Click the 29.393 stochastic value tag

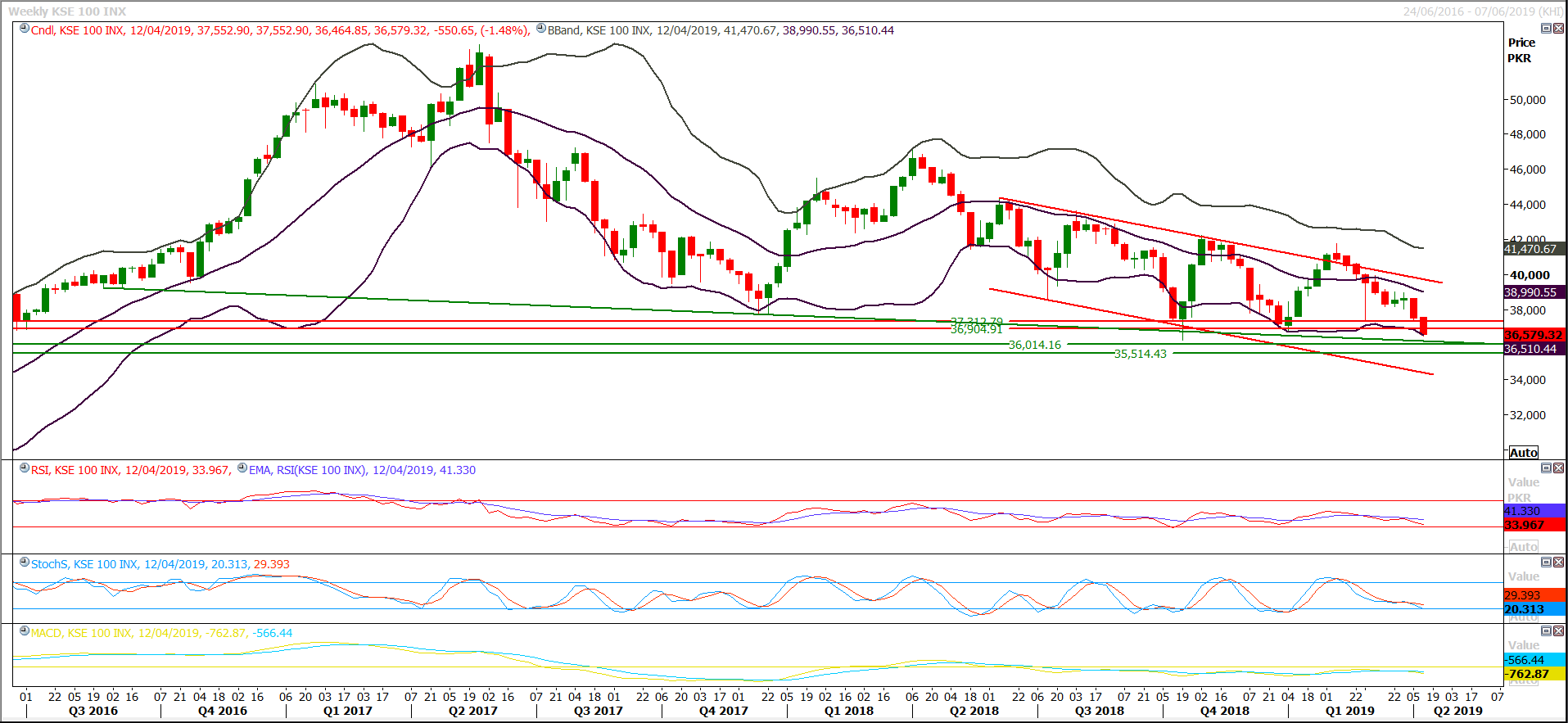click(1534, 595)
